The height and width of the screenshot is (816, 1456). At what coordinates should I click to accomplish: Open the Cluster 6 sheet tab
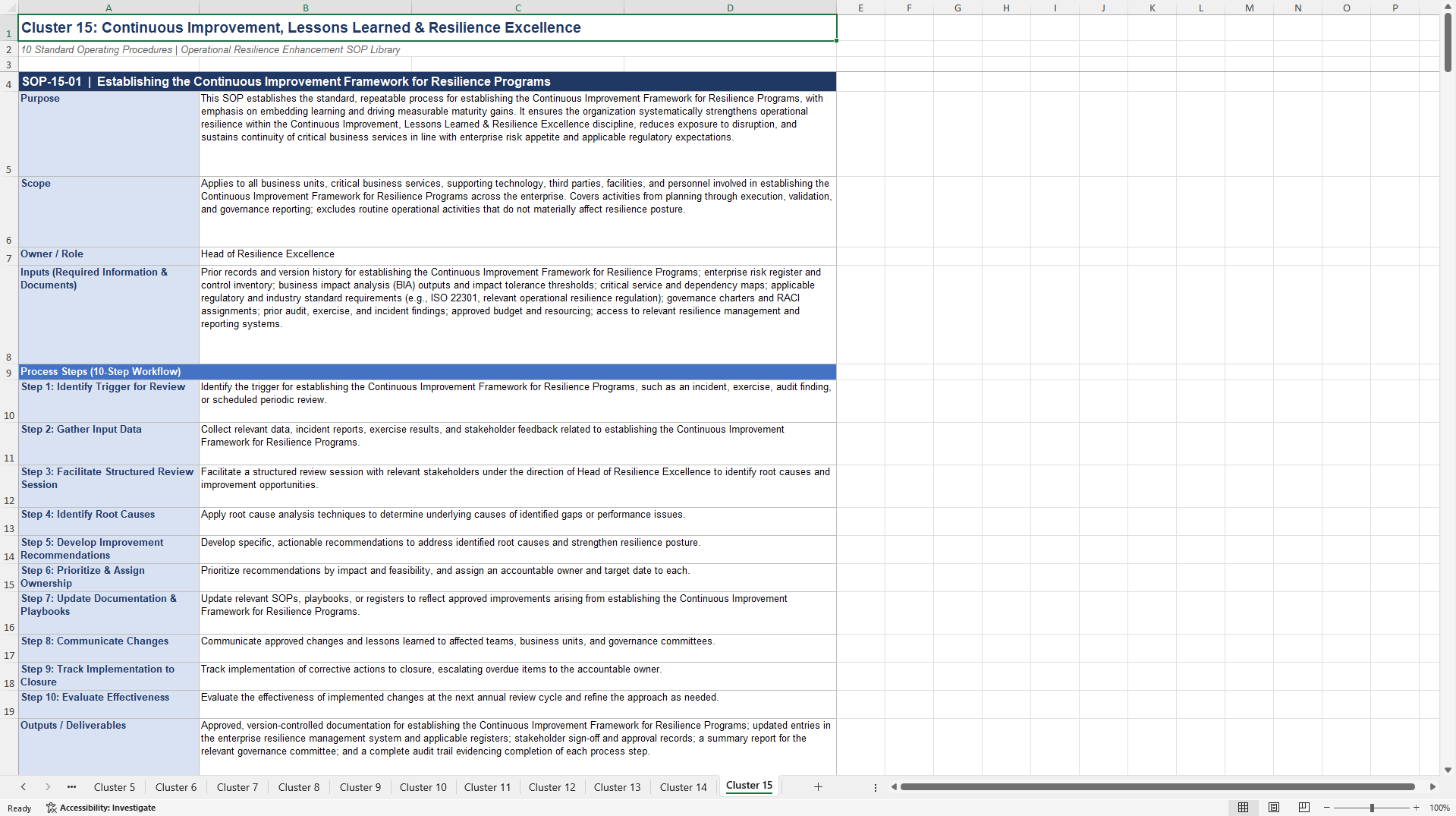click(176, 787)
